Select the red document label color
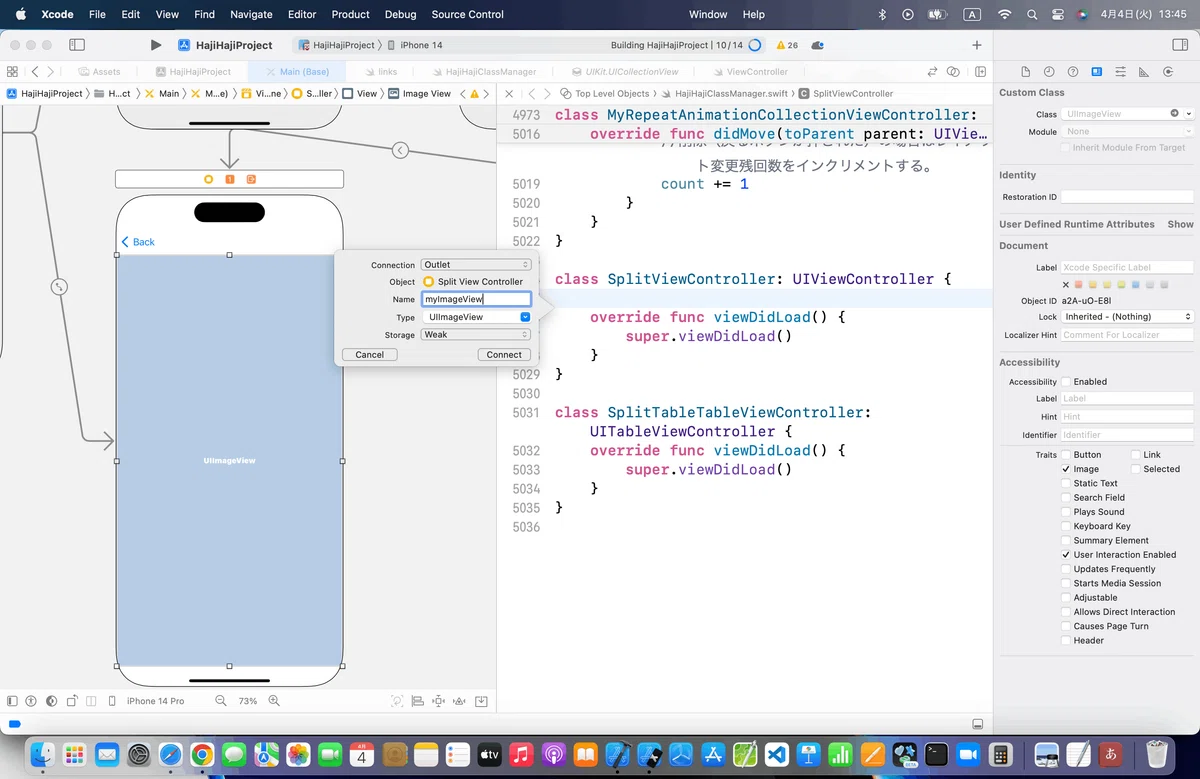Image resolution: width=1200 pixels, height=779 pixels. (1079, 285)
